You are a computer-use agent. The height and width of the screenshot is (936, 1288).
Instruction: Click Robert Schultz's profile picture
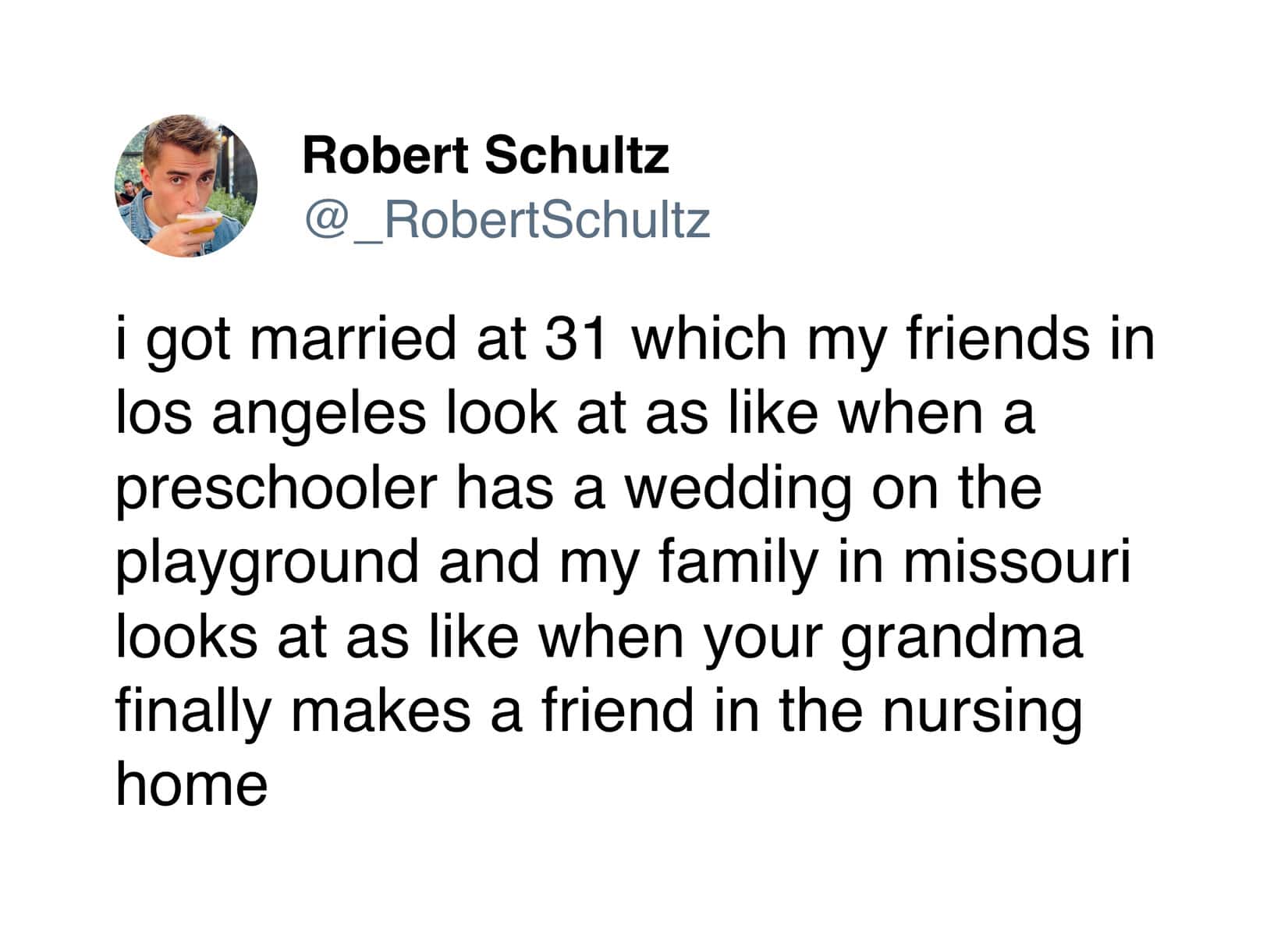point(186,186)
